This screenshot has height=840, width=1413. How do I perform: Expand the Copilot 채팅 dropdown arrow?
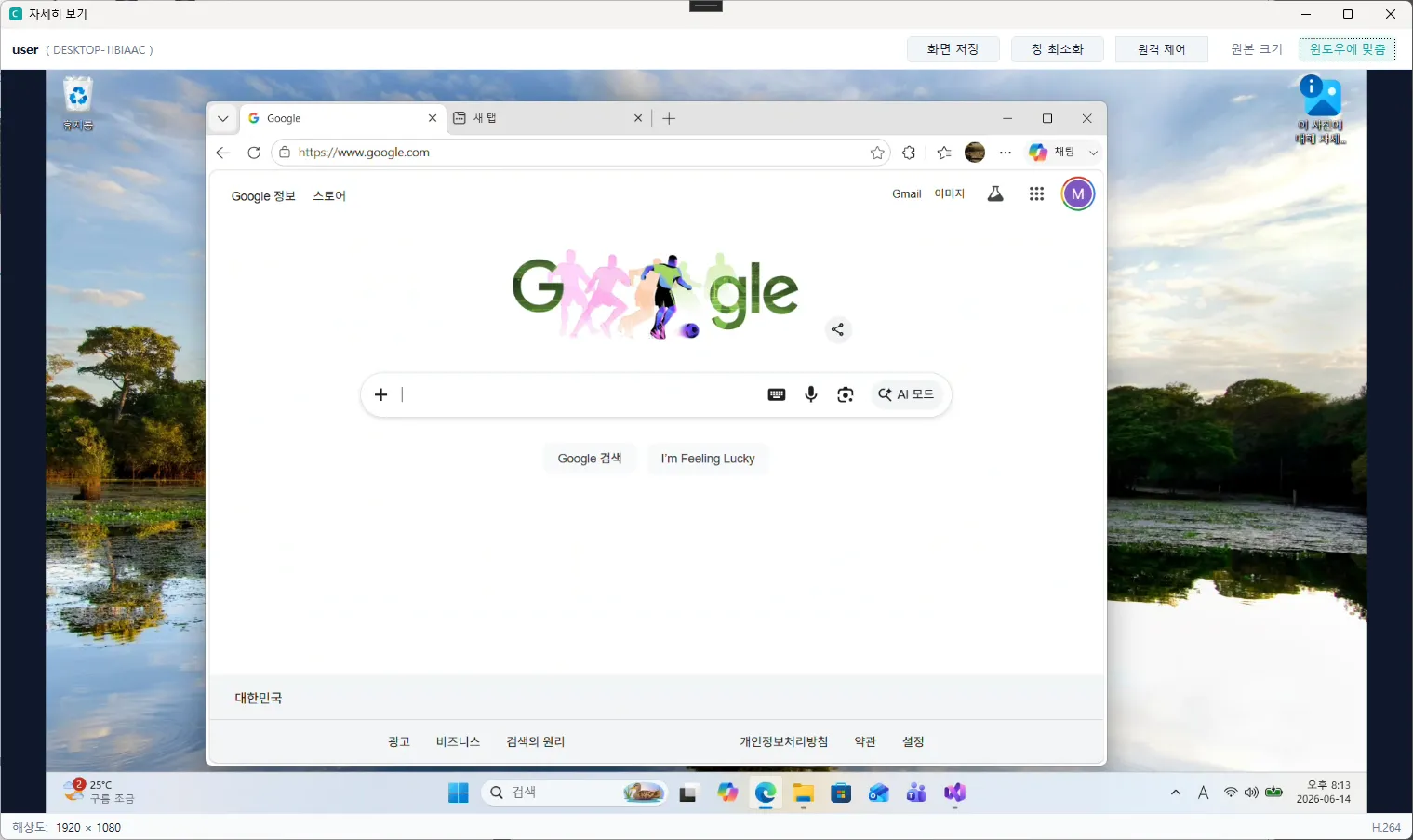tap(1094, 153)
